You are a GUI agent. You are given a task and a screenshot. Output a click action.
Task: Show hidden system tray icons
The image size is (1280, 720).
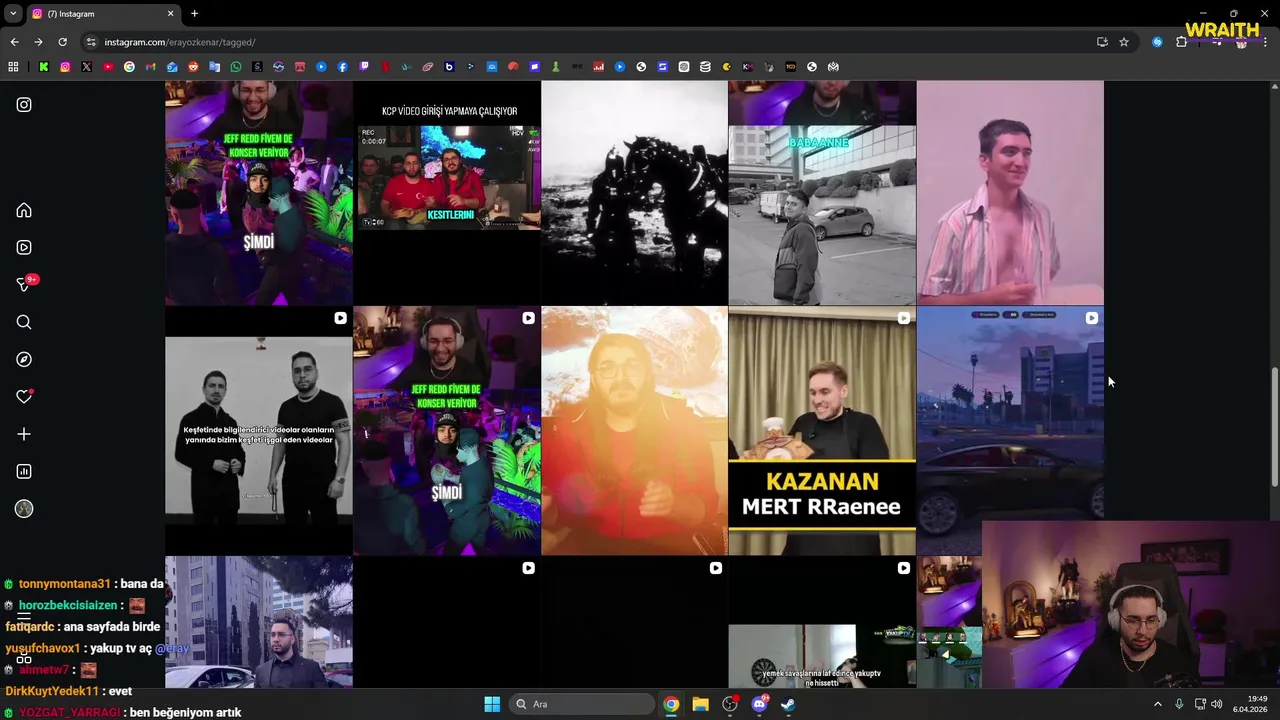click(1158, 704)
